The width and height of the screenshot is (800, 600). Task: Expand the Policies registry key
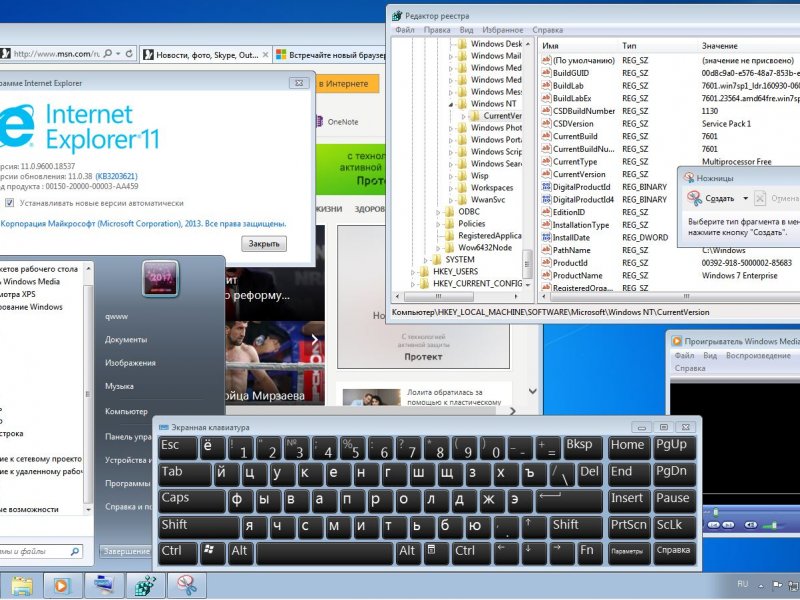point(438,224)
